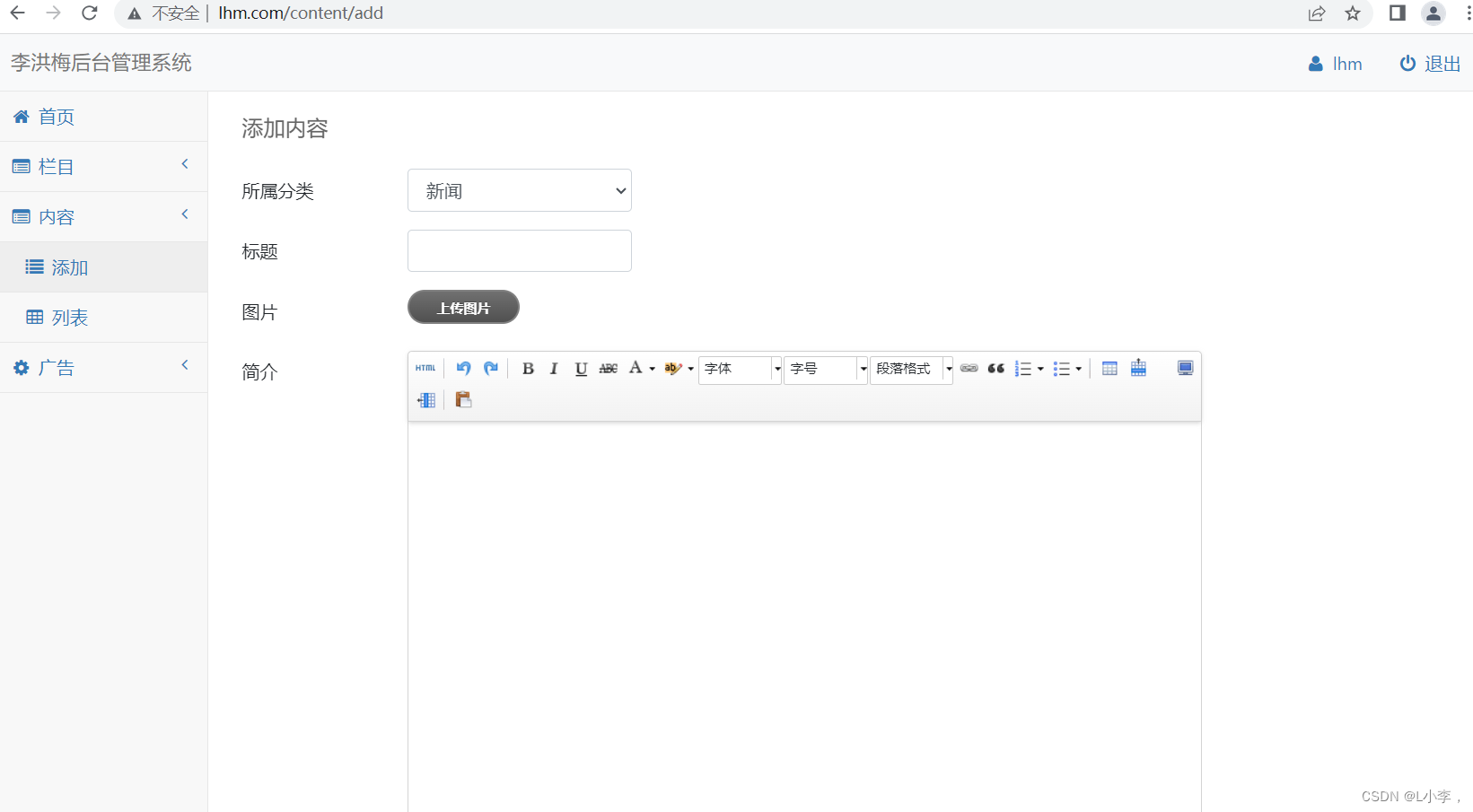1473x812 pixels.
Task: Toggle strikethrough formatting
Action: pos(608,368)
